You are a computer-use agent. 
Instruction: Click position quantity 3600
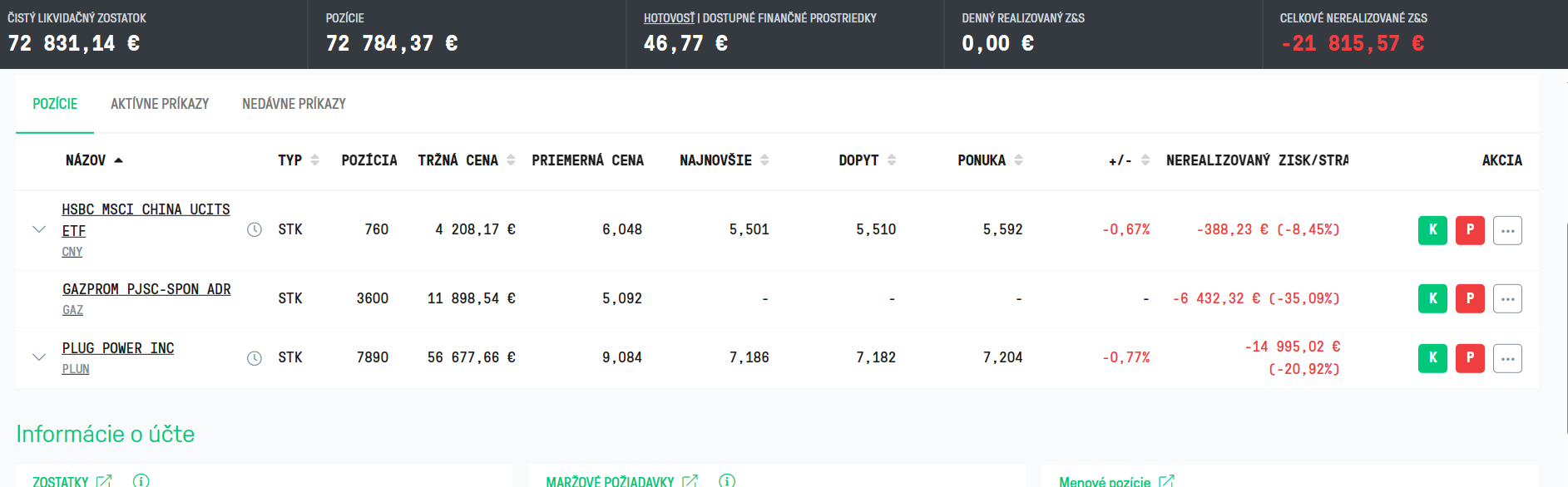(372, 298)
